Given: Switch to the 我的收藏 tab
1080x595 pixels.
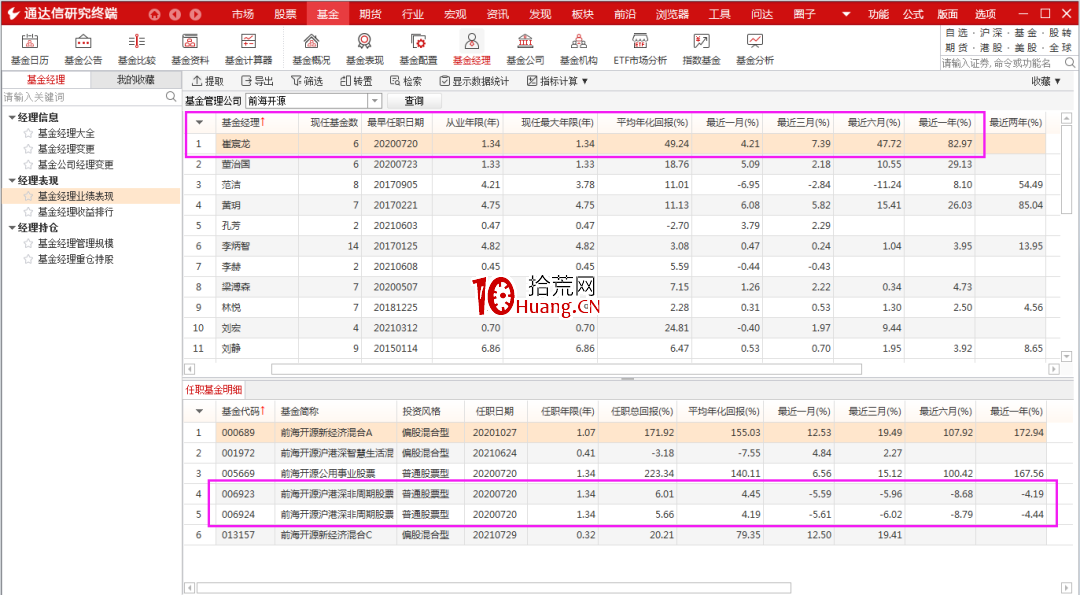Looking at the screenshot, I should tap(136, 80).
